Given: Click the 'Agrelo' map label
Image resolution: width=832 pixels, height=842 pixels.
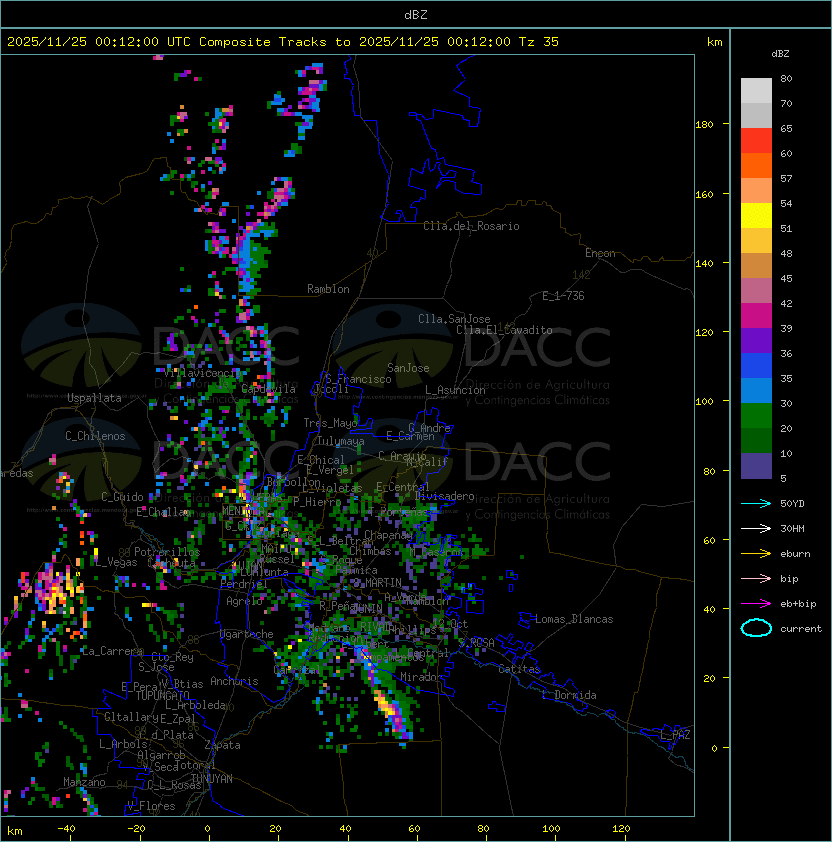Looking at the screenshot, I should 244,601.
